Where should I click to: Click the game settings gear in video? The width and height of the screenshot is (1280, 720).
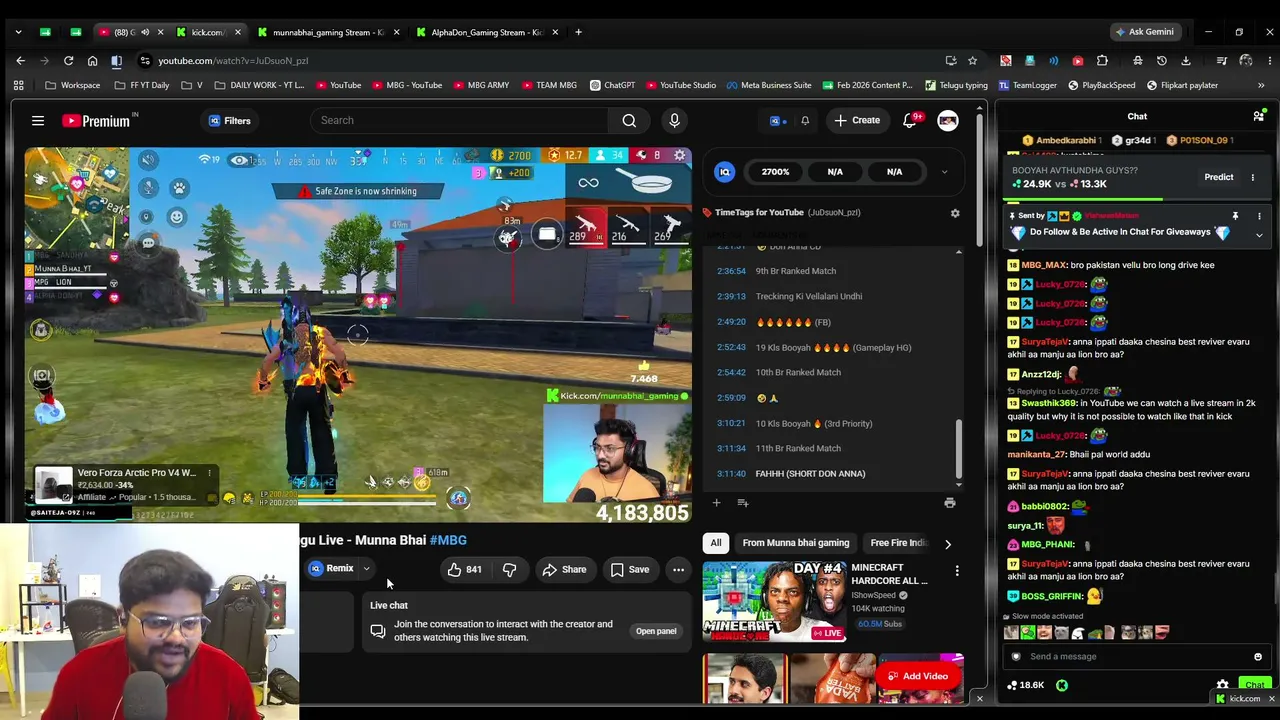pyautogui.click(x=680, y=156)
